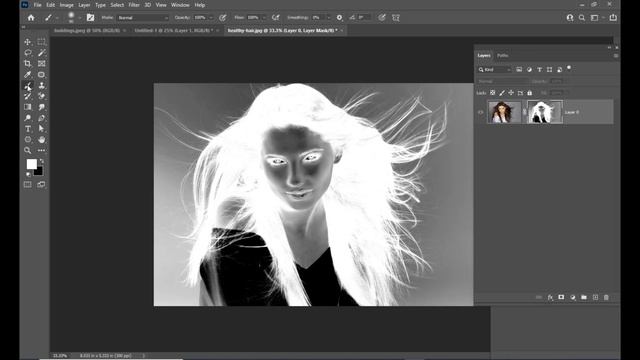Toggle type layer filter
This screenshot has height=360, width=640.
click(x=540, y=70)
